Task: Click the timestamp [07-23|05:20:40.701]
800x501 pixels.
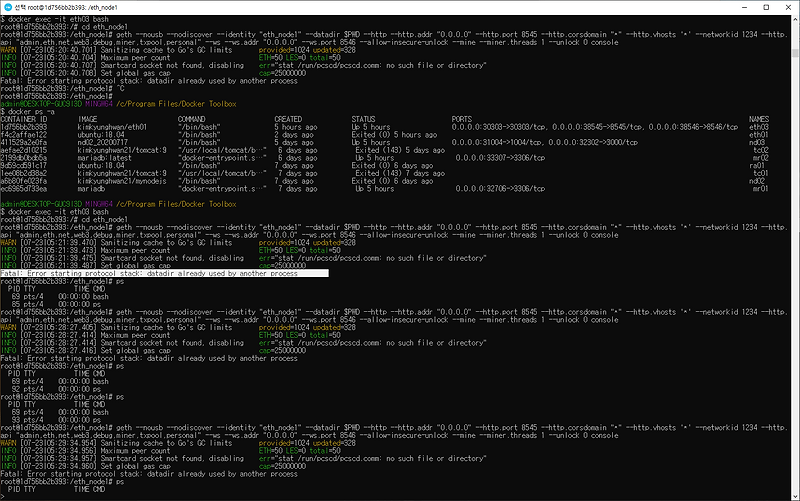Action: coord(57,50)
